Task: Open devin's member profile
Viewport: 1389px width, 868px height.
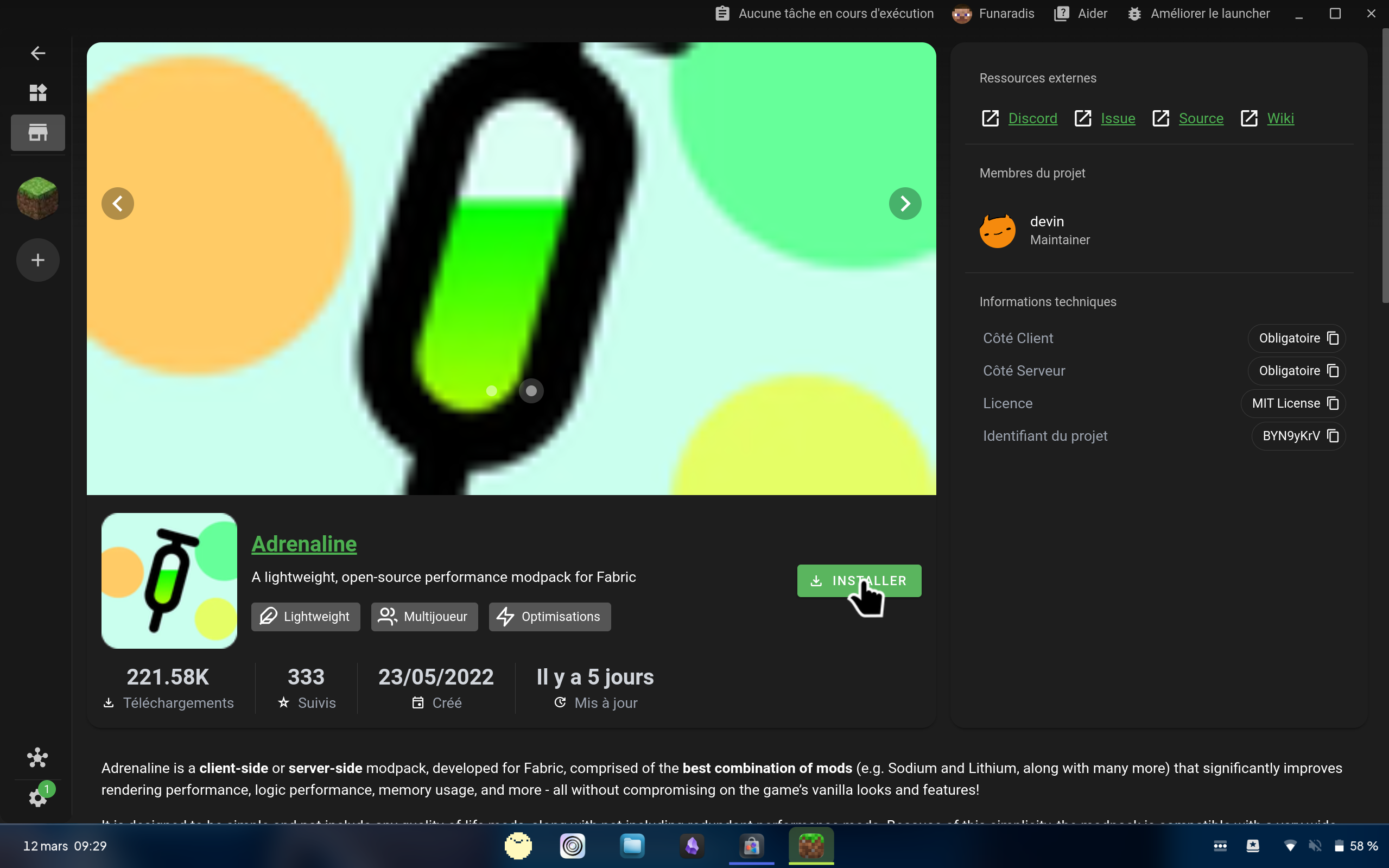Action: click(1035, 230)
